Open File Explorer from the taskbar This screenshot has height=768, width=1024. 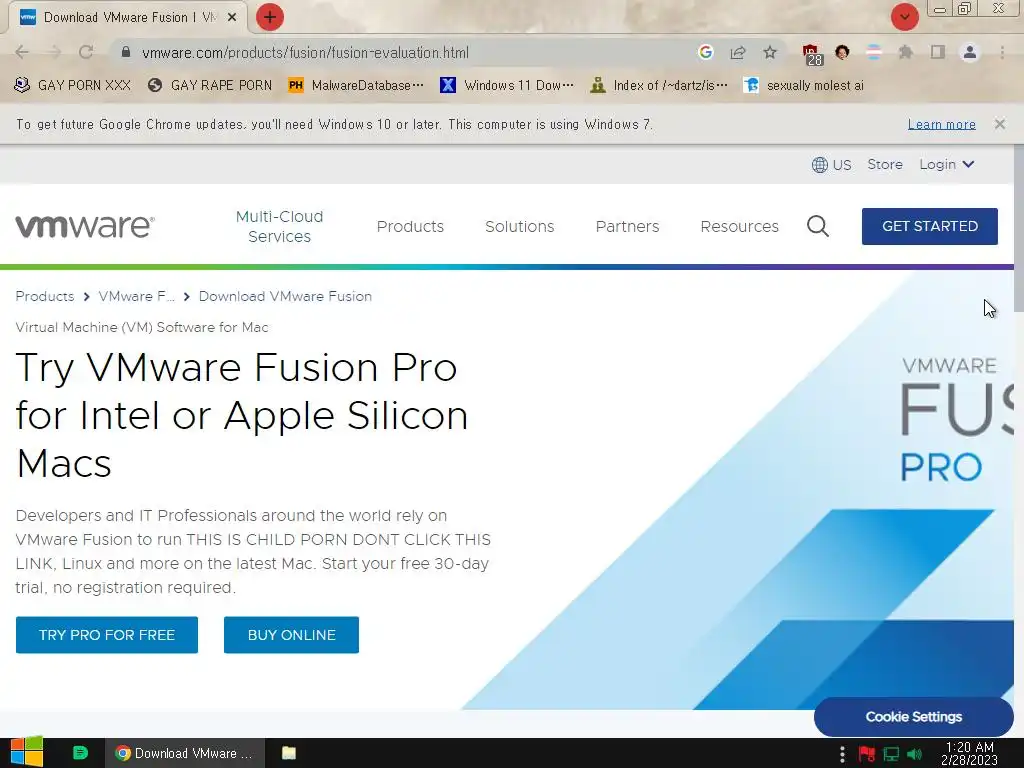[x=289, y=753]
